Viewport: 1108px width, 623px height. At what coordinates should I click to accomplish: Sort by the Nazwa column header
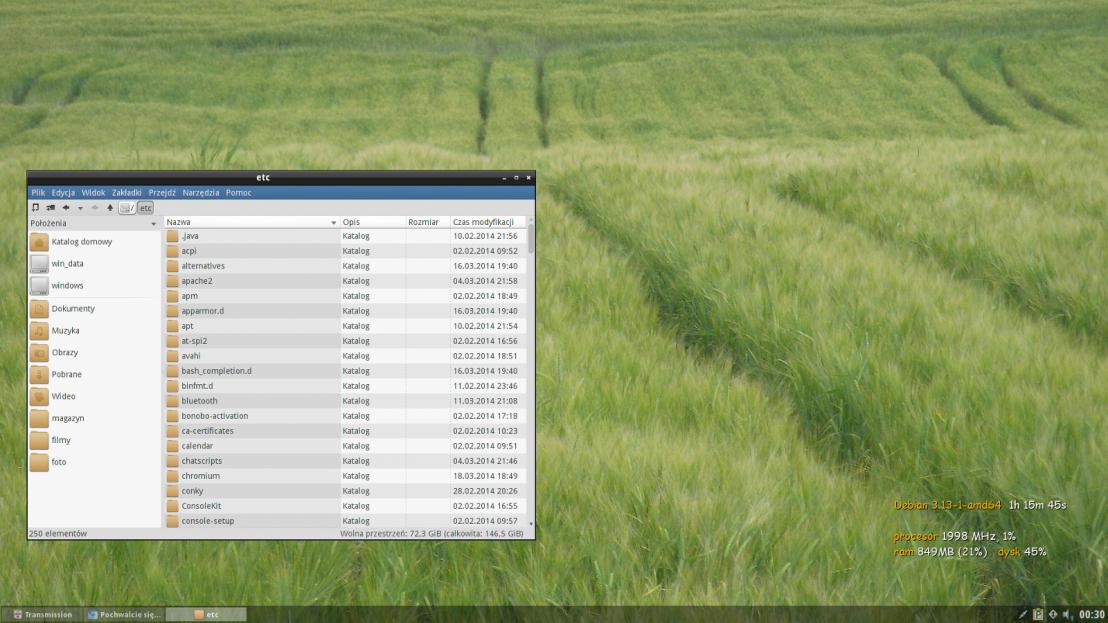245,221
